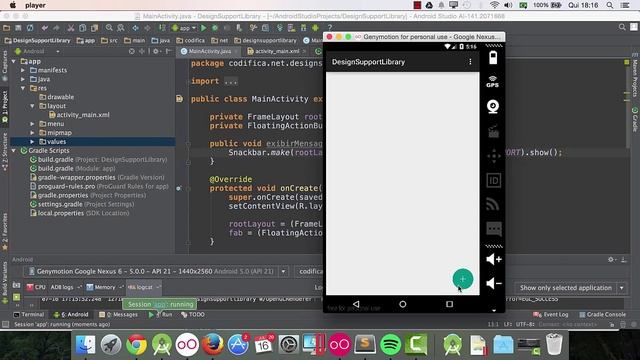Screen dimensions: 640x360
Task: Run the app with green play icon
Action: click(x=203, y=28)
